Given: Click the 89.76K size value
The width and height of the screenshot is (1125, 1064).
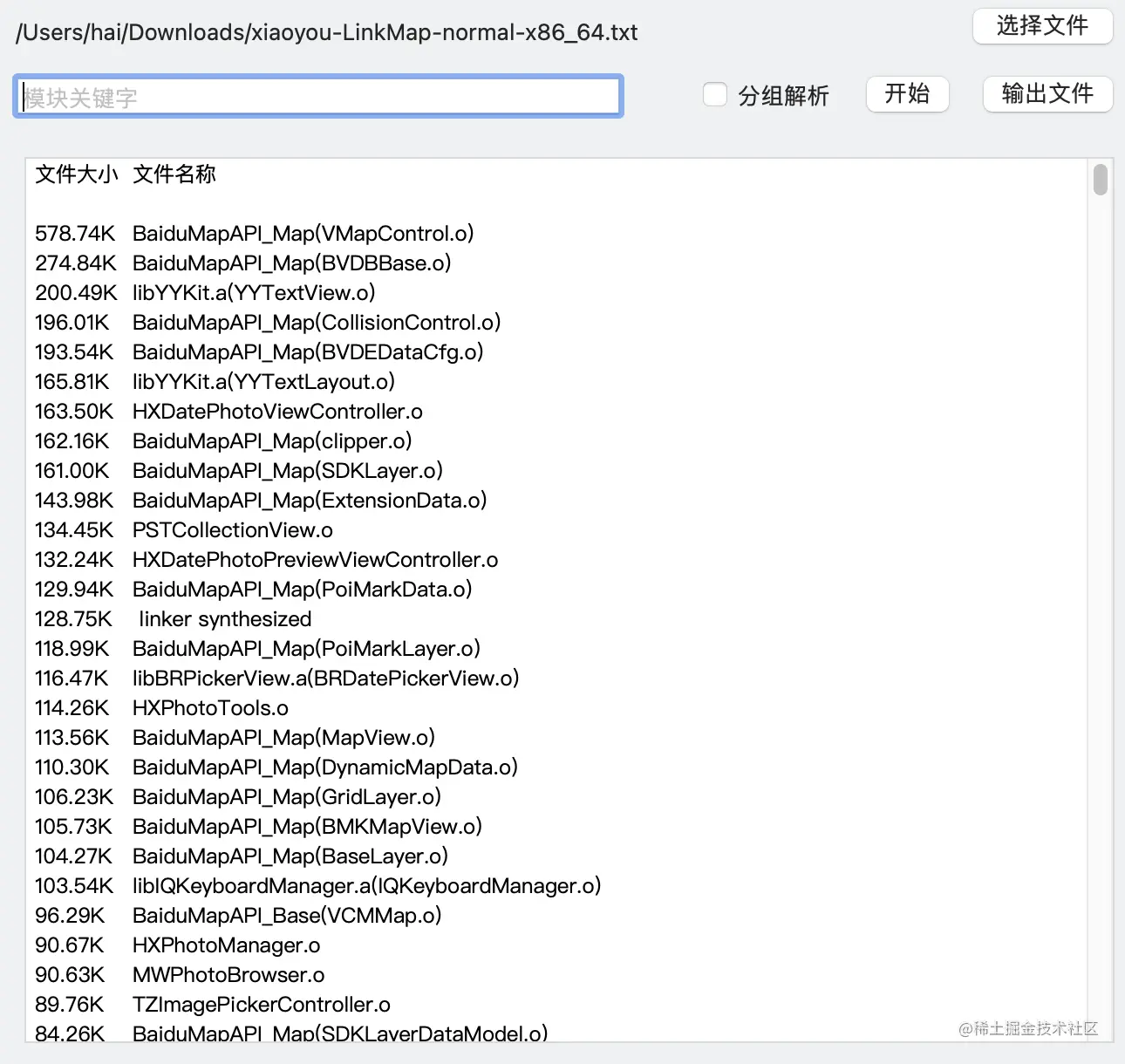Looking at the screenshot, I should pos(70,1005).
